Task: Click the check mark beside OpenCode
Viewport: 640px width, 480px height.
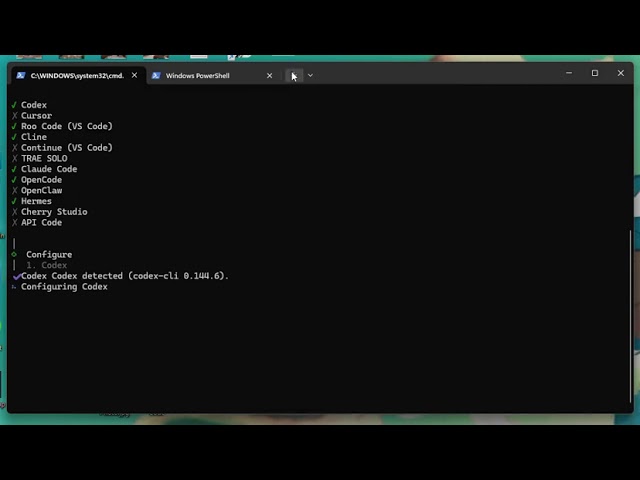Action: coord(14,180)
